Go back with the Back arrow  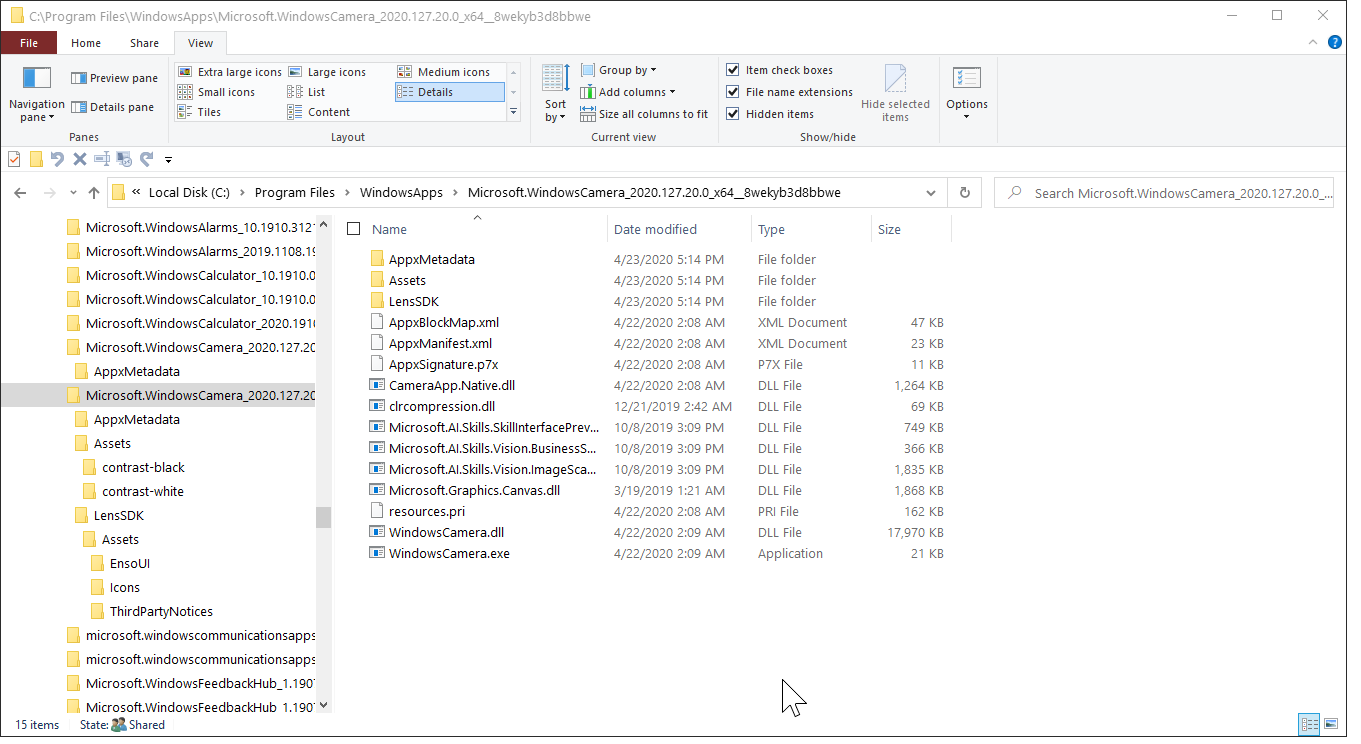pyautogui.click(x=20, y=193)
